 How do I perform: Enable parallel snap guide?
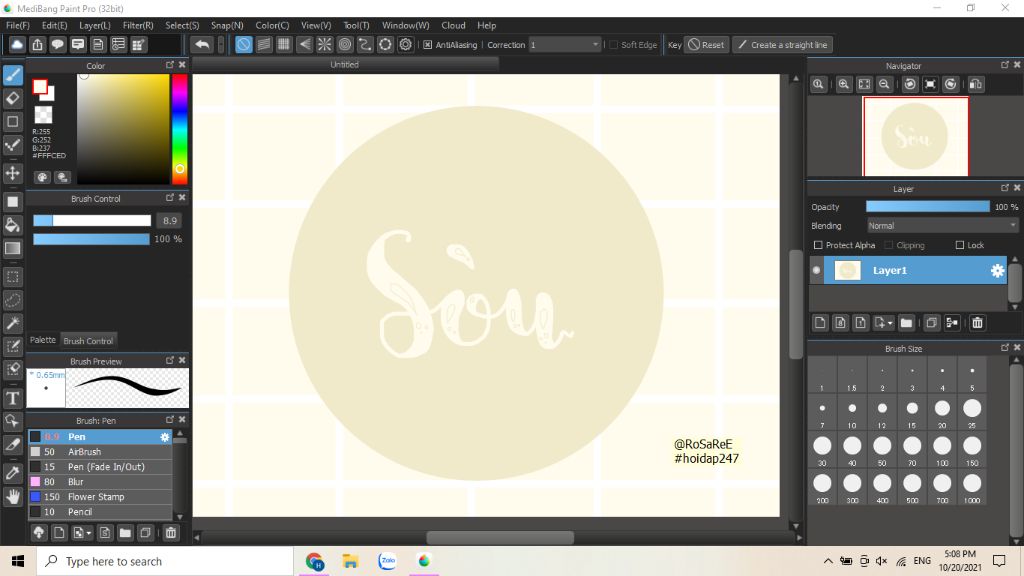[264, 44]
